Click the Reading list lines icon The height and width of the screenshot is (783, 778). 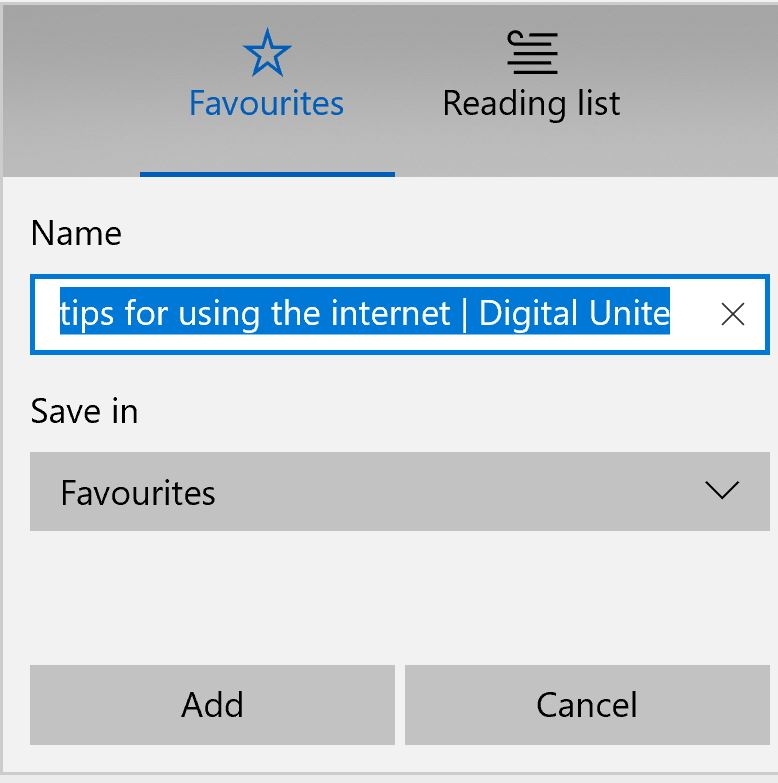click(532, 52)
